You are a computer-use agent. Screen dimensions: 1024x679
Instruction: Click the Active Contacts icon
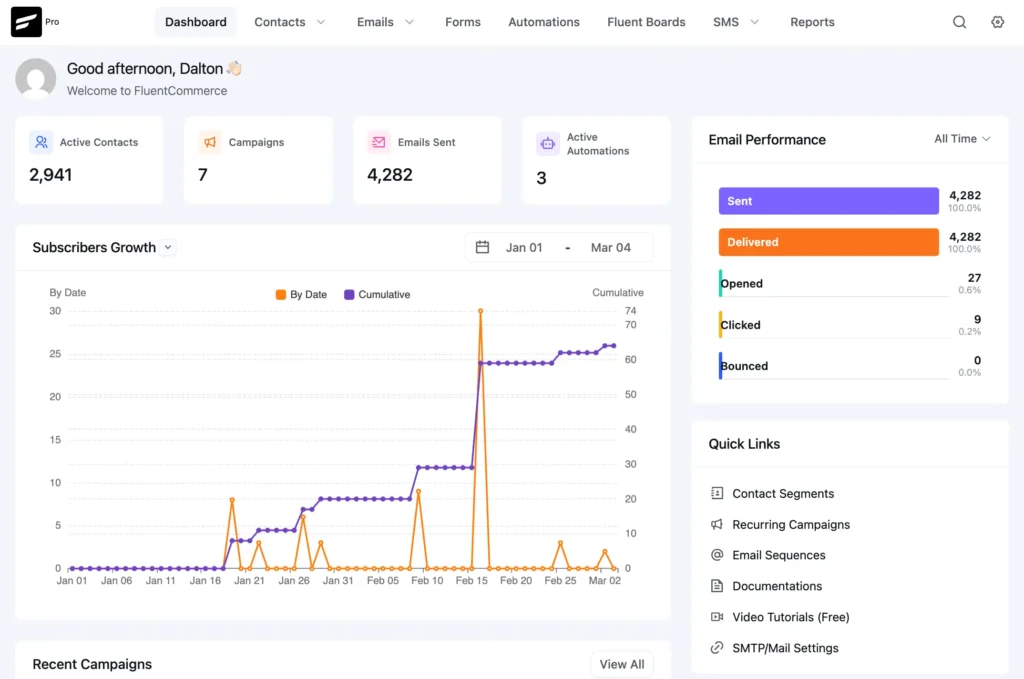point(40,142)
